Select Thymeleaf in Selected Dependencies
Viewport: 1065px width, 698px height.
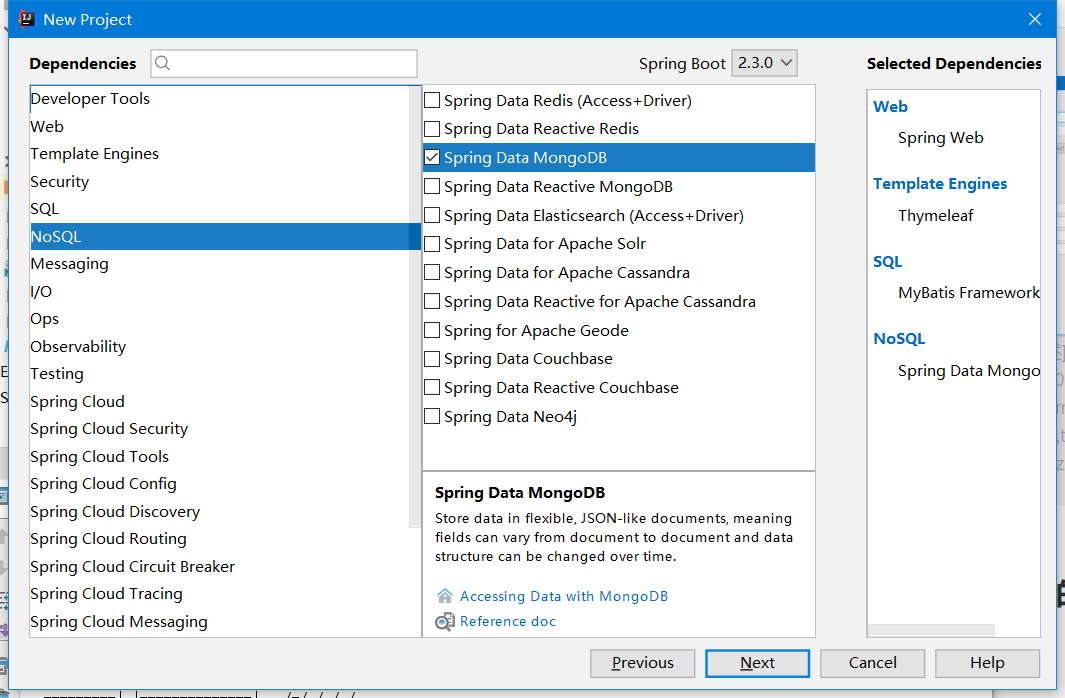pyautogui.click(x=935, y=216)
